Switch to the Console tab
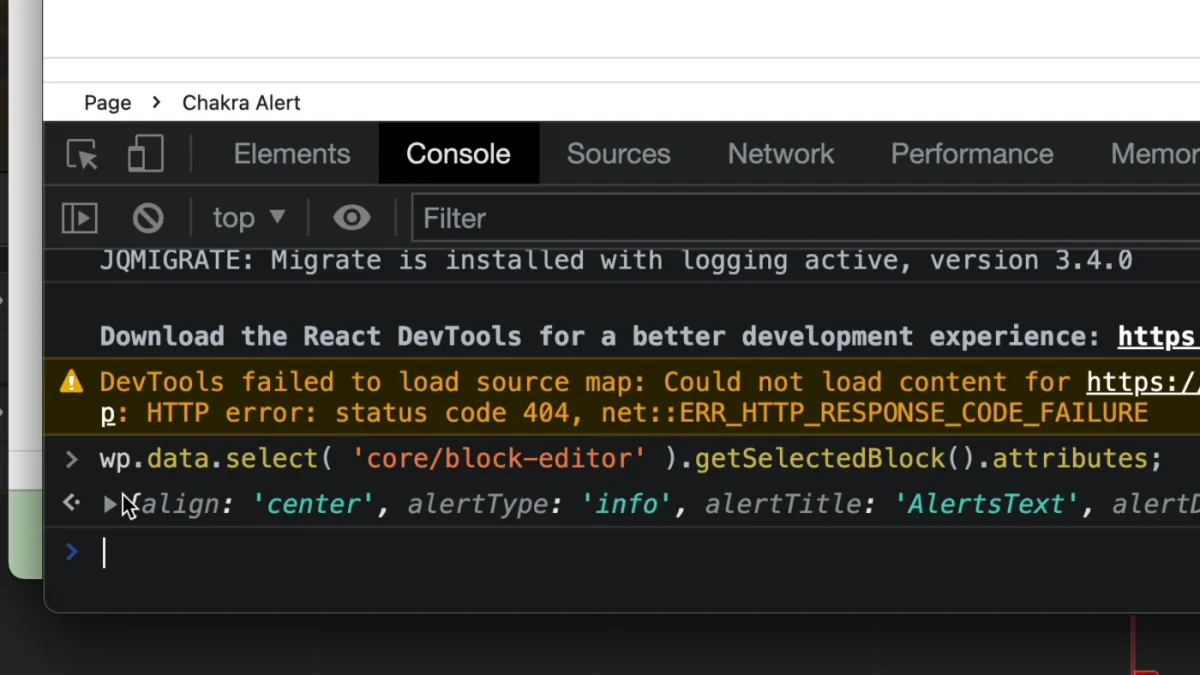The width and height of the screenshot is (1200, 675). tap(458, 153)
